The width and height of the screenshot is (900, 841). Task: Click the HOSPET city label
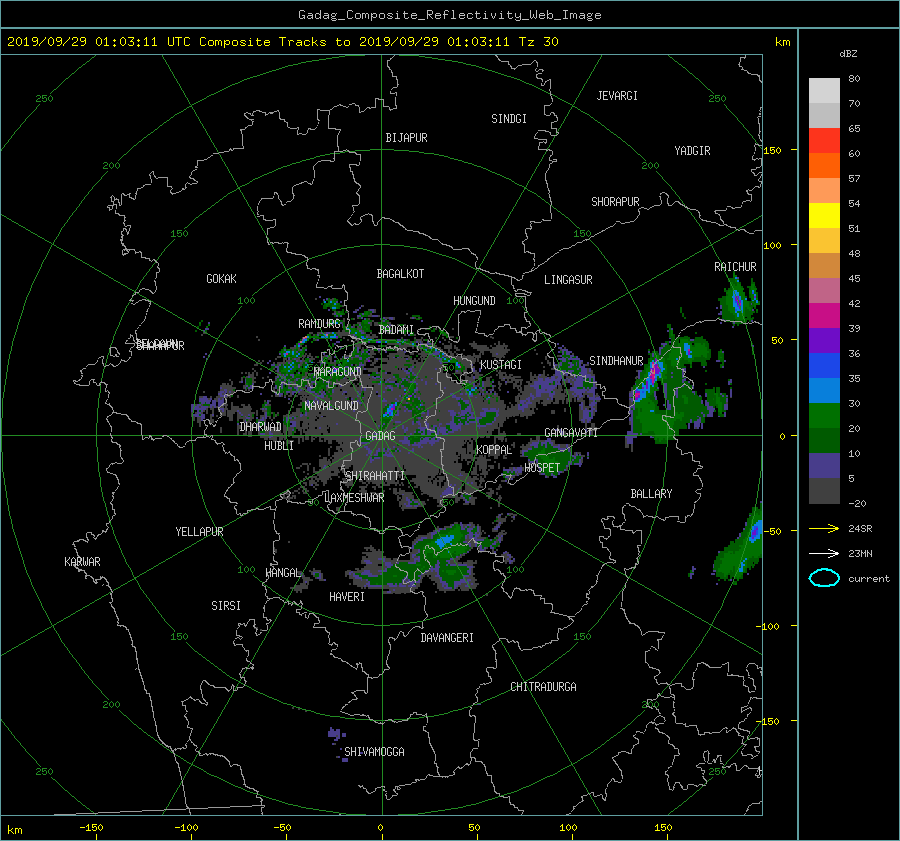(542, 468)
